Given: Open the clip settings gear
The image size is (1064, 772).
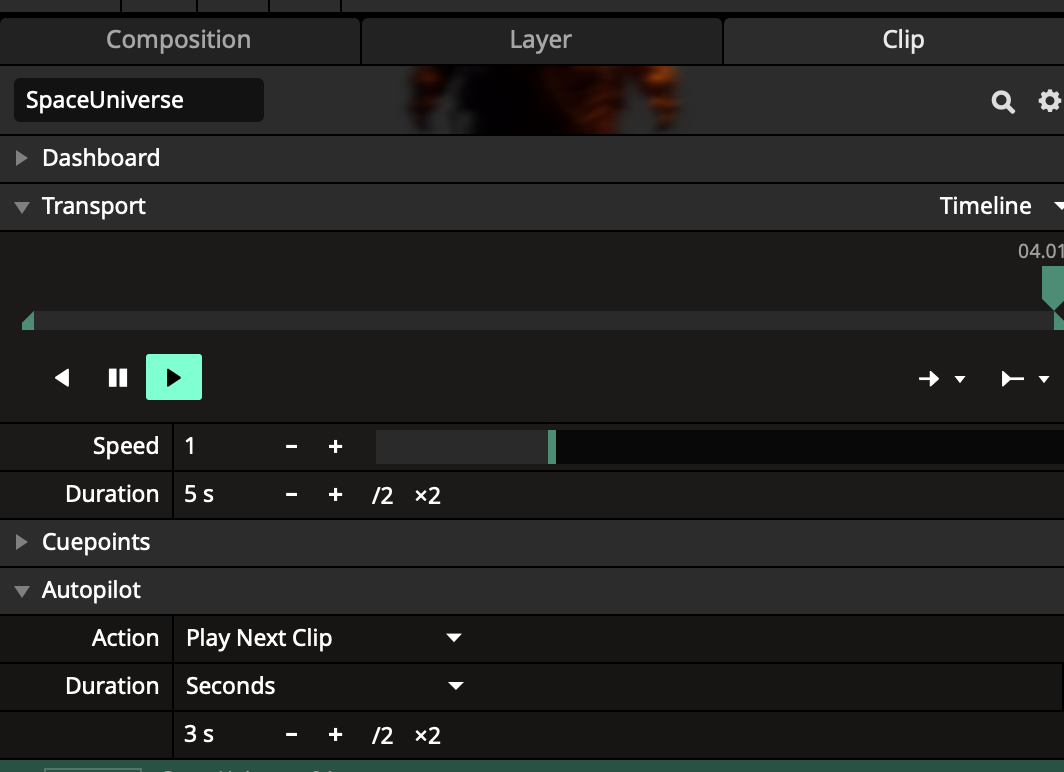Looking at the screenshot, I should pos(1049,101).
